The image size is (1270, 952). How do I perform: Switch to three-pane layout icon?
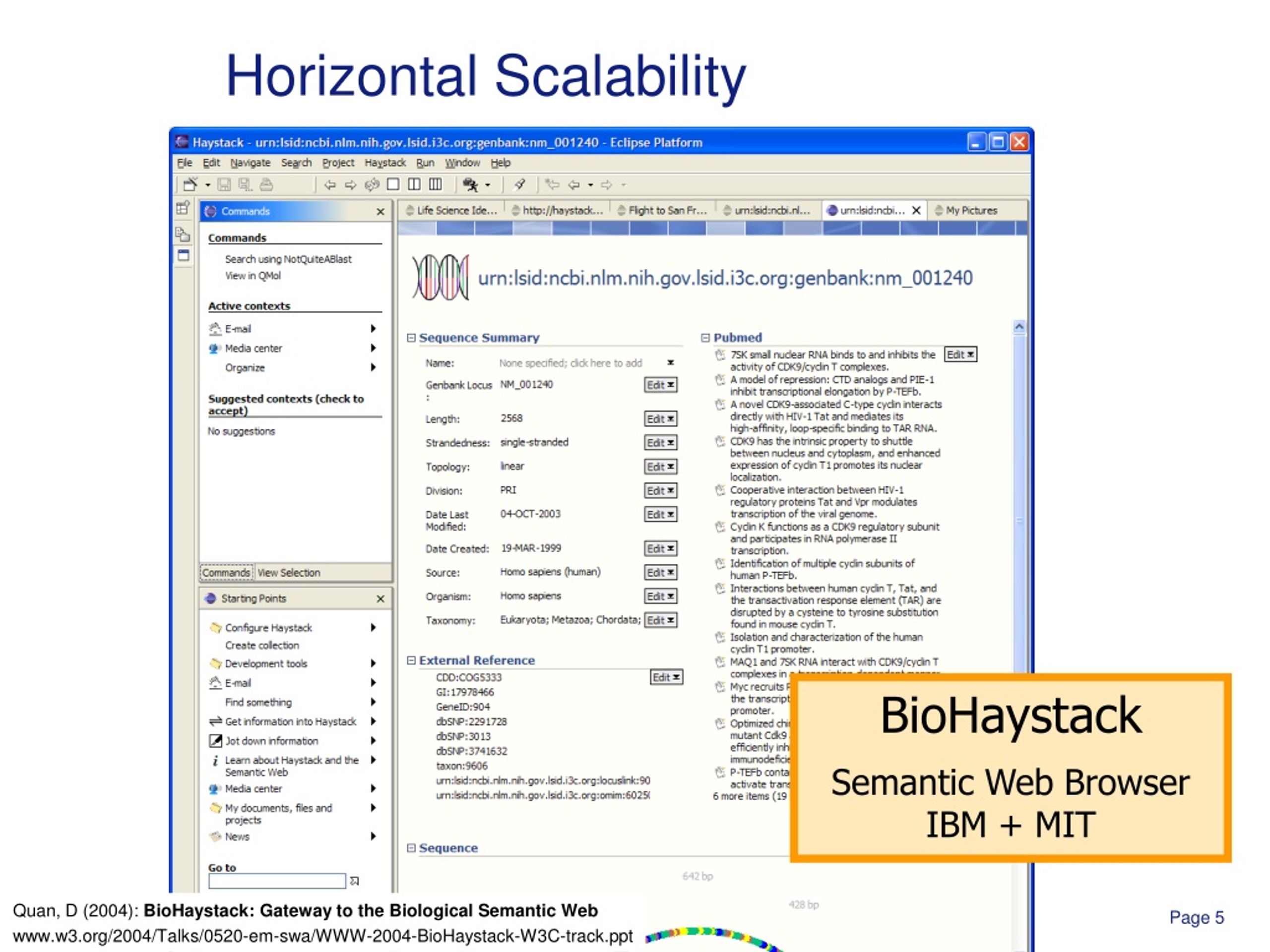coord(436,183)
